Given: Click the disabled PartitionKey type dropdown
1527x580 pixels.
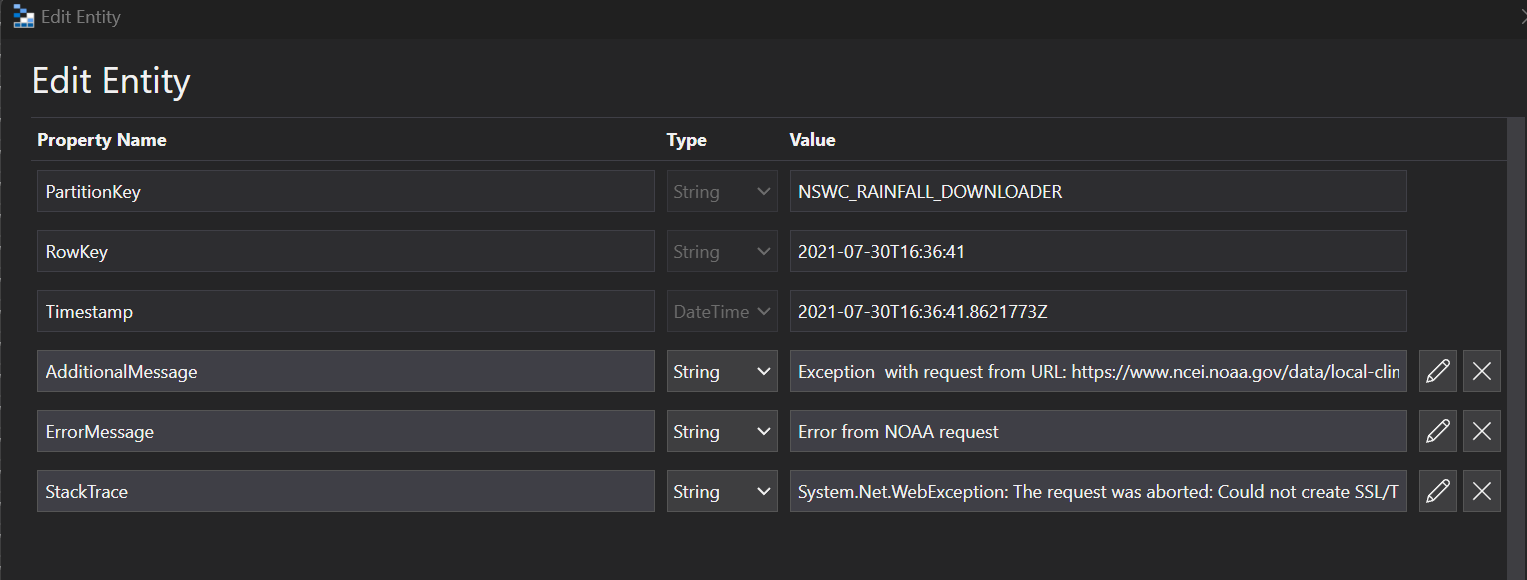Looking at the screenshot, I should point(722,191).
